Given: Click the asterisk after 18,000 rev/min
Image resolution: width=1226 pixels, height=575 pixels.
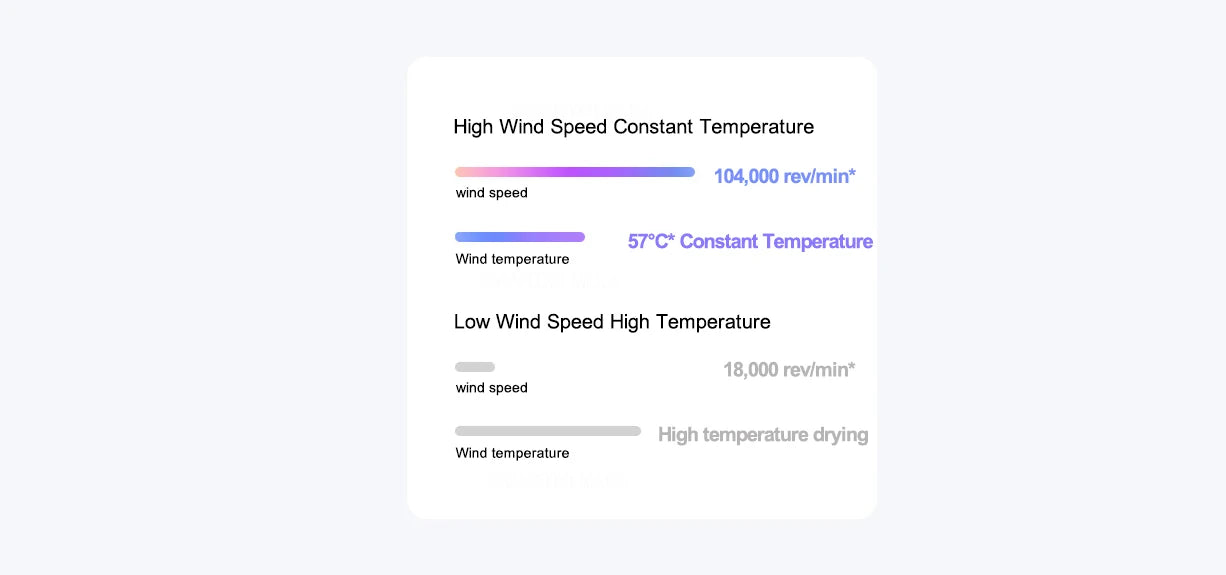Looking at the screenshot, I should (852, 367).
